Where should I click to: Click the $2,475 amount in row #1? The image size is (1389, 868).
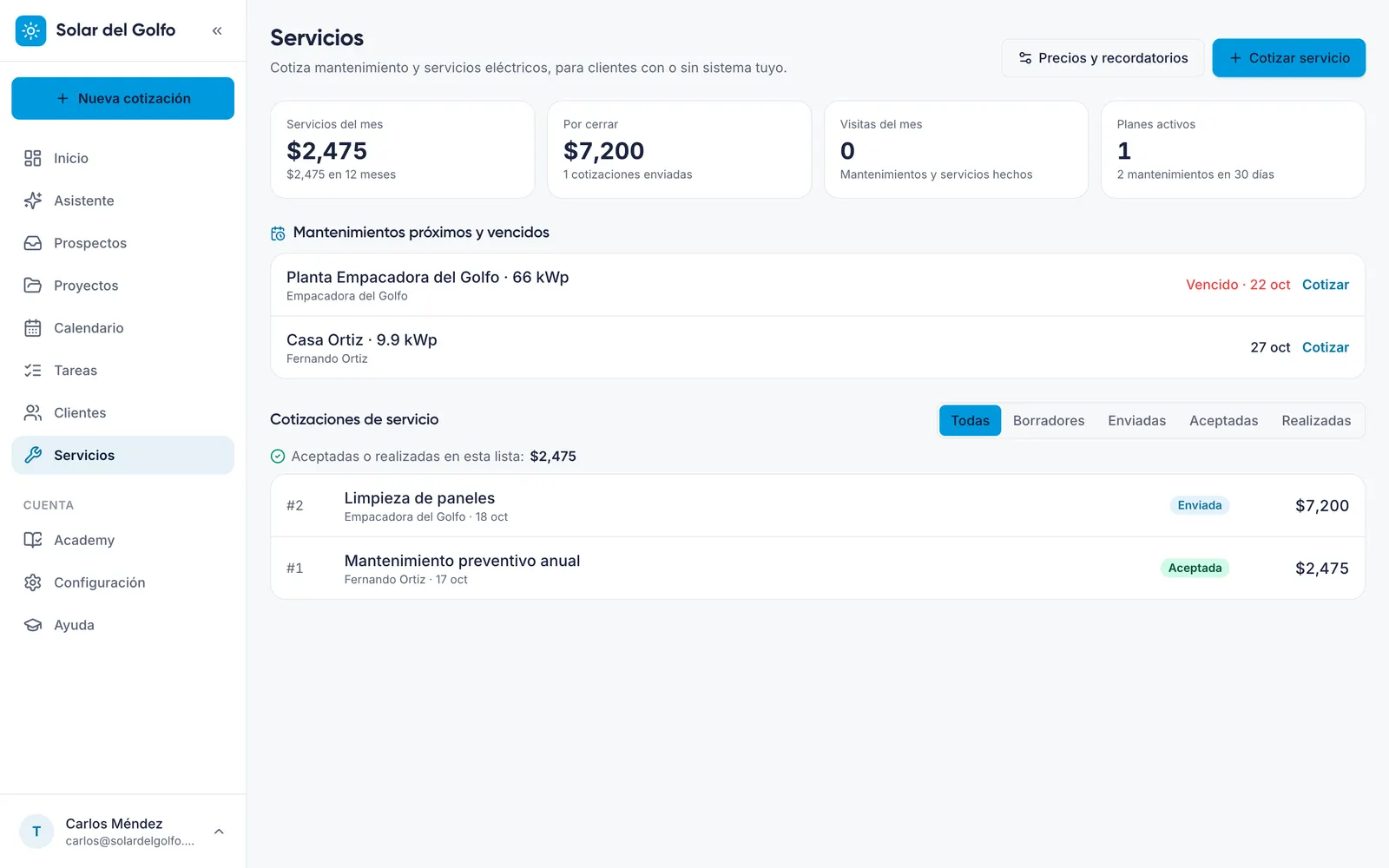(1321, 569)
